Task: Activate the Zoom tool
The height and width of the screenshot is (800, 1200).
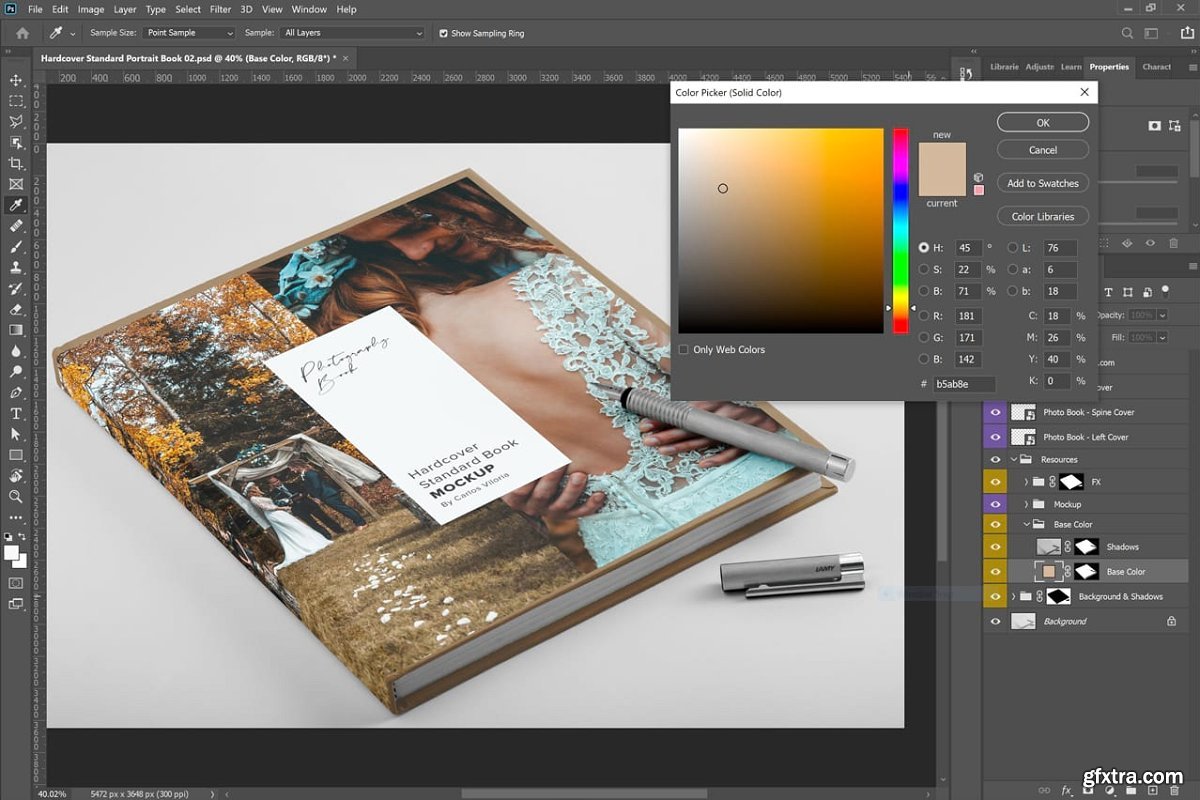Action: click(16, 496)
